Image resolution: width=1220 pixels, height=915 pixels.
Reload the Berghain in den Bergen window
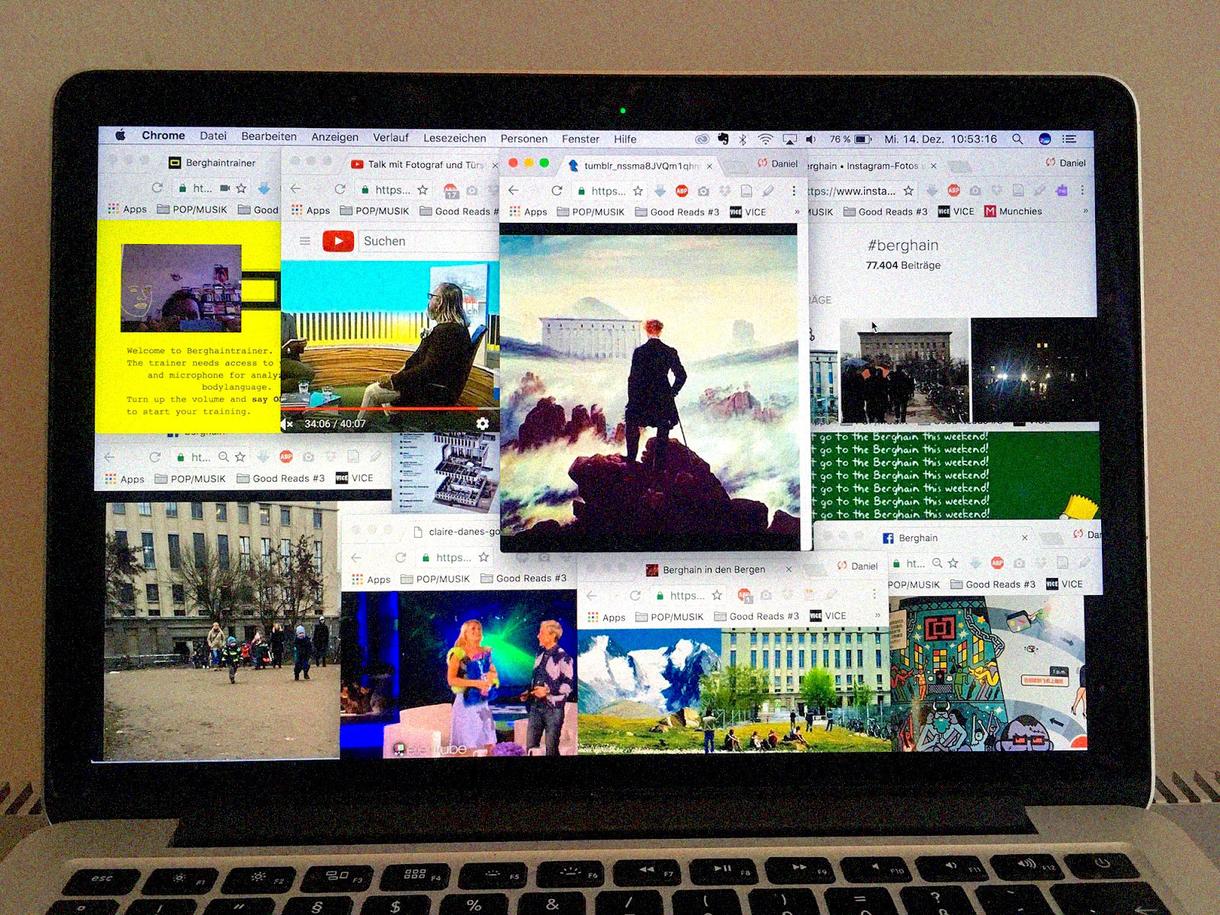point(635,595)
